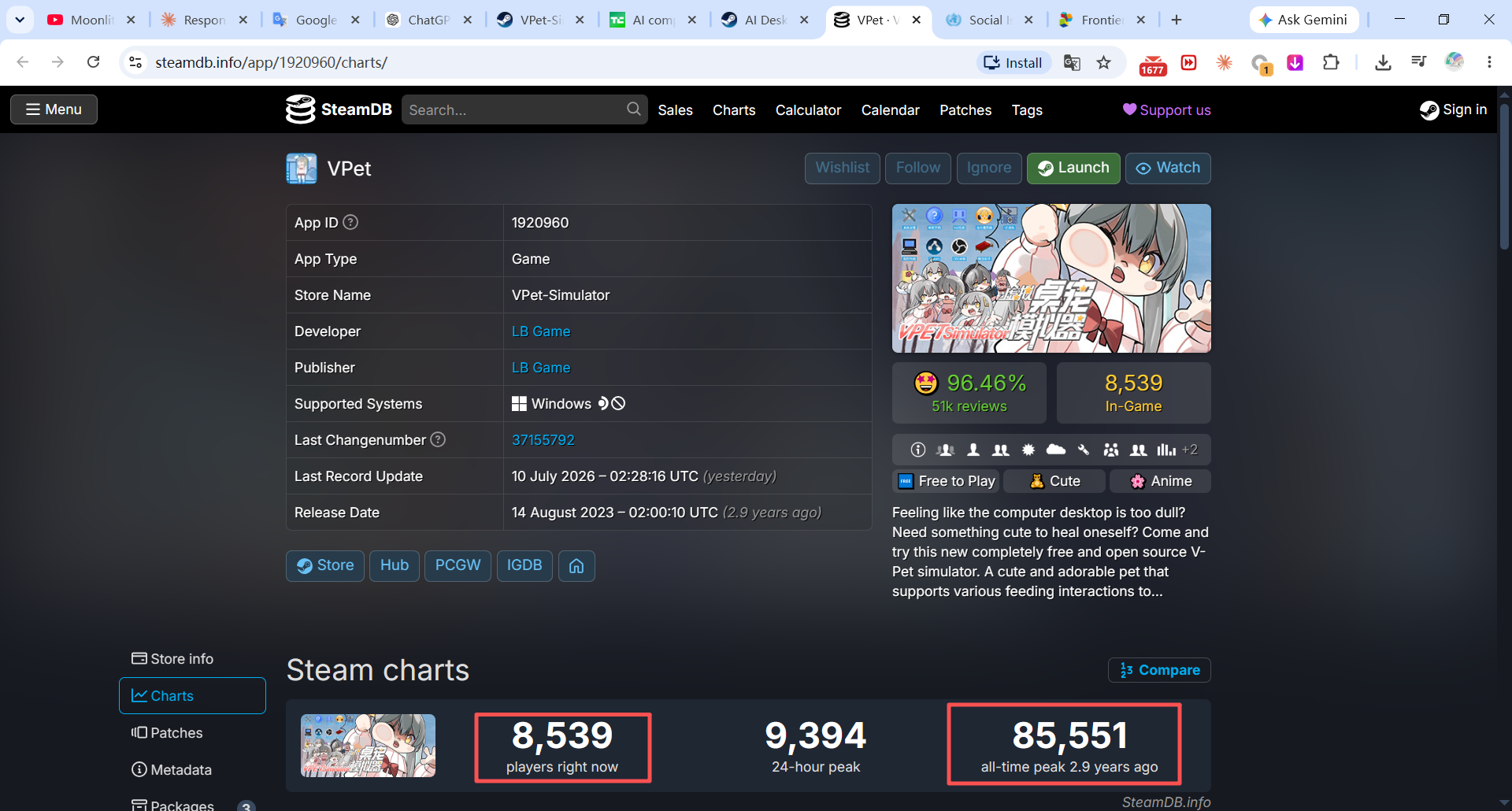Open the PCGW button

point(458,565)
